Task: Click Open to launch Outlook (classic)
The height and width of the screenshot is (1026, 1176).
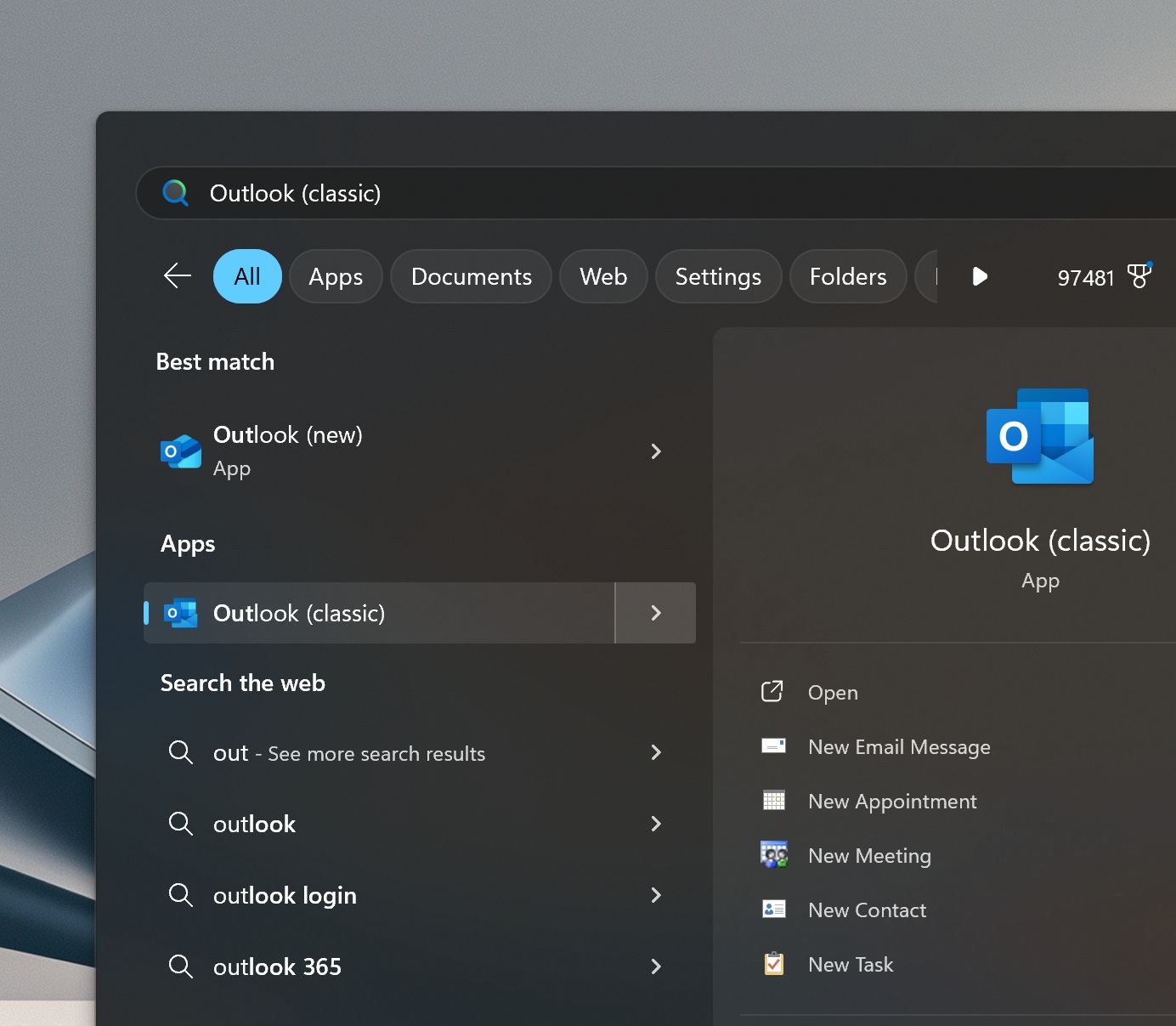Action: pos(832,692)
